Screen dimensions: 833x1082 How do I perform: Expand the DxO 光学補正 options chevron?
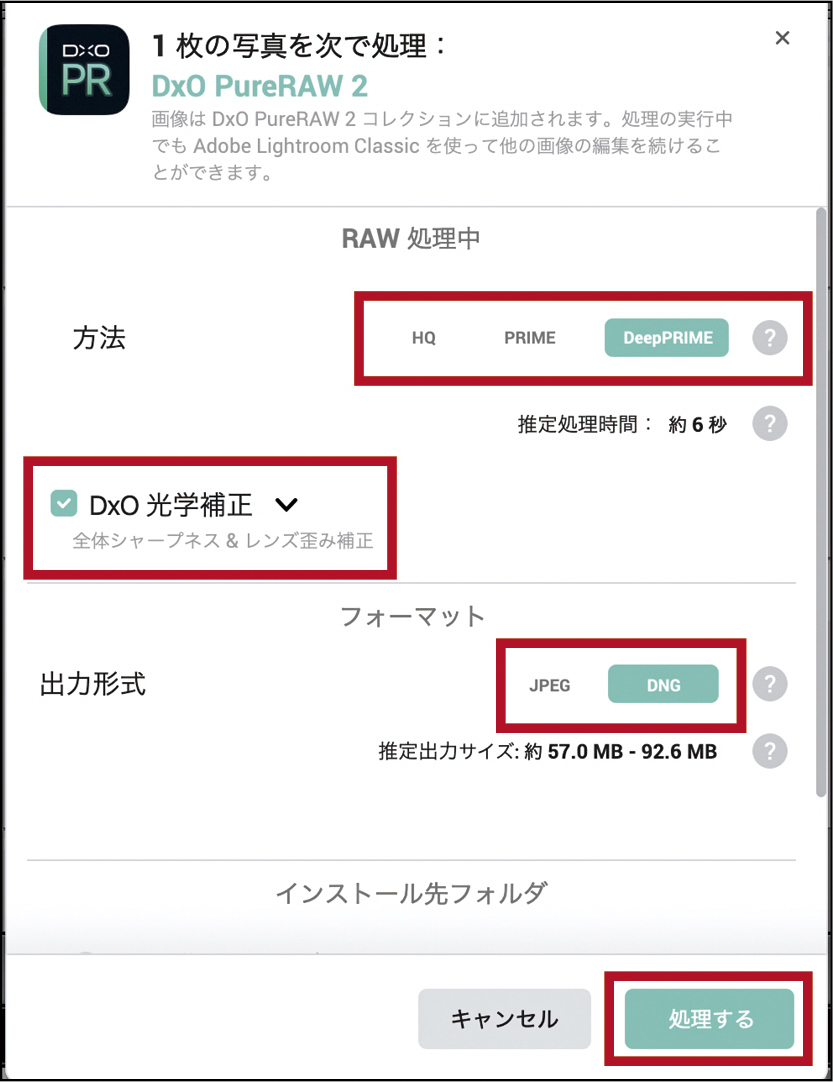[x=286, y=505]
